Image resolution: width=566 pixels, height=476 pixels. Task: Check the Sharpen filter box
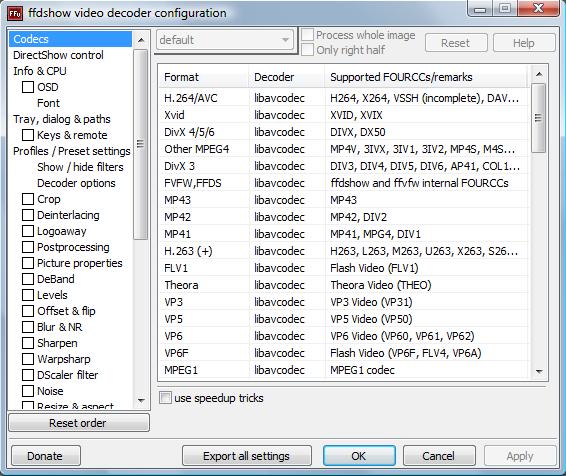pyautogui.click(x=28, y=343)
